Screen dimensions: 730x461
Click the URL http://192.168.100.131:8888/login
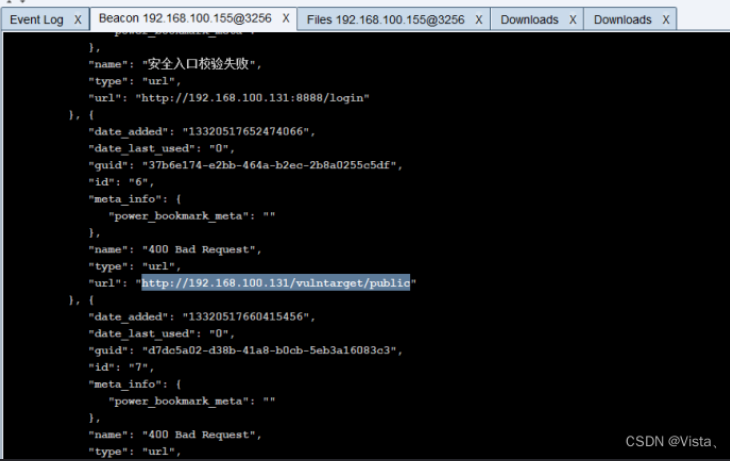click(252, 98)
